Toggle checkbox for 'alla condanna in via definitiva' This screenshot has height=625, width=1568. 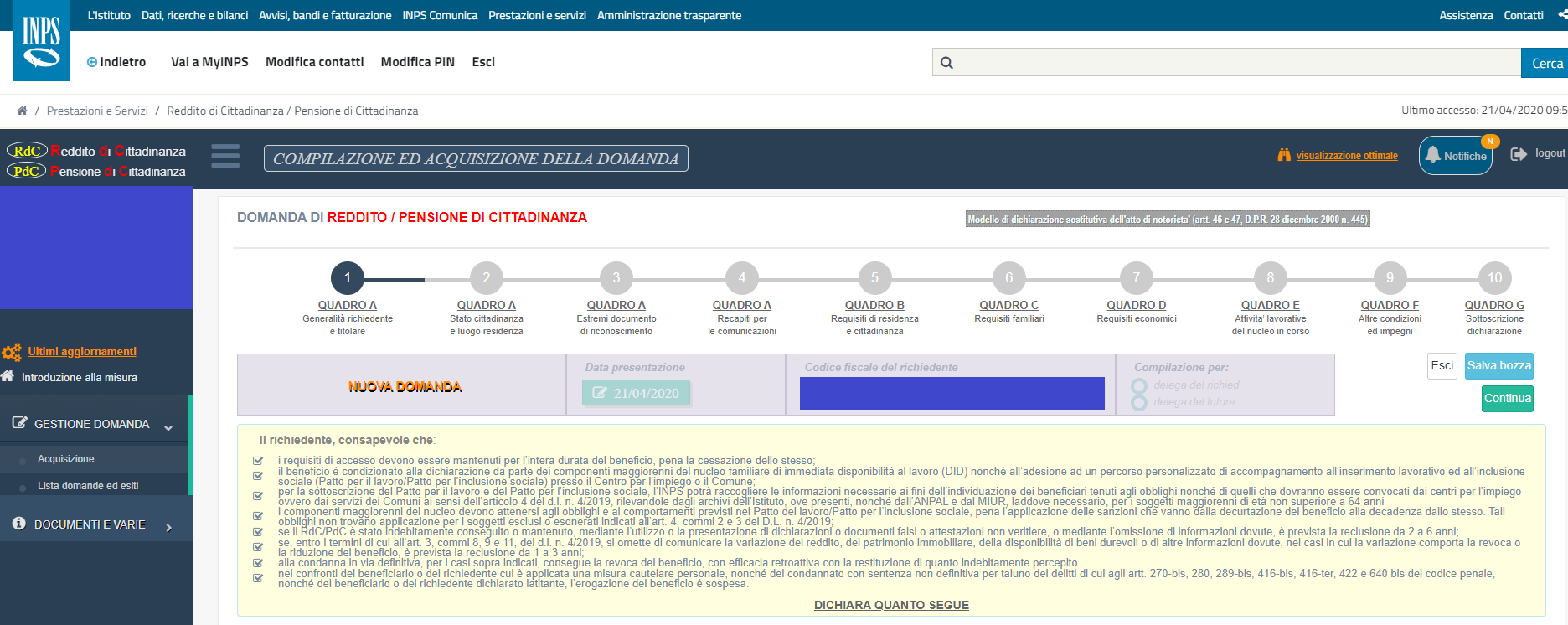(x=258, y=563)
